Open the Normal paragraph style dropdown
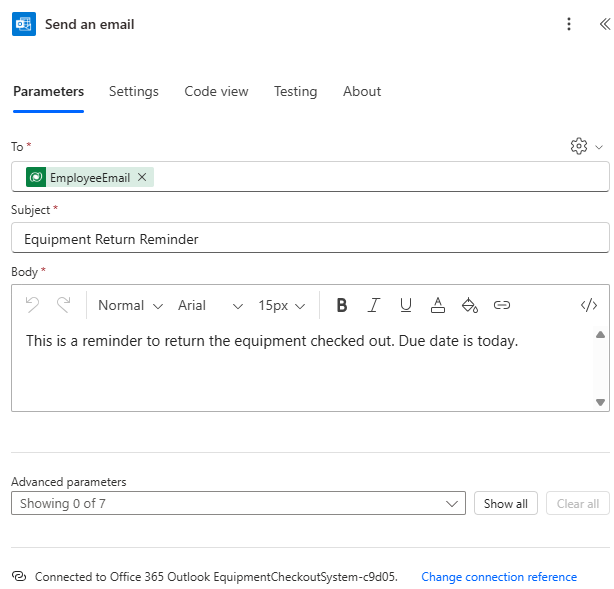Screen dimensions: 614x589 [130, 305]
